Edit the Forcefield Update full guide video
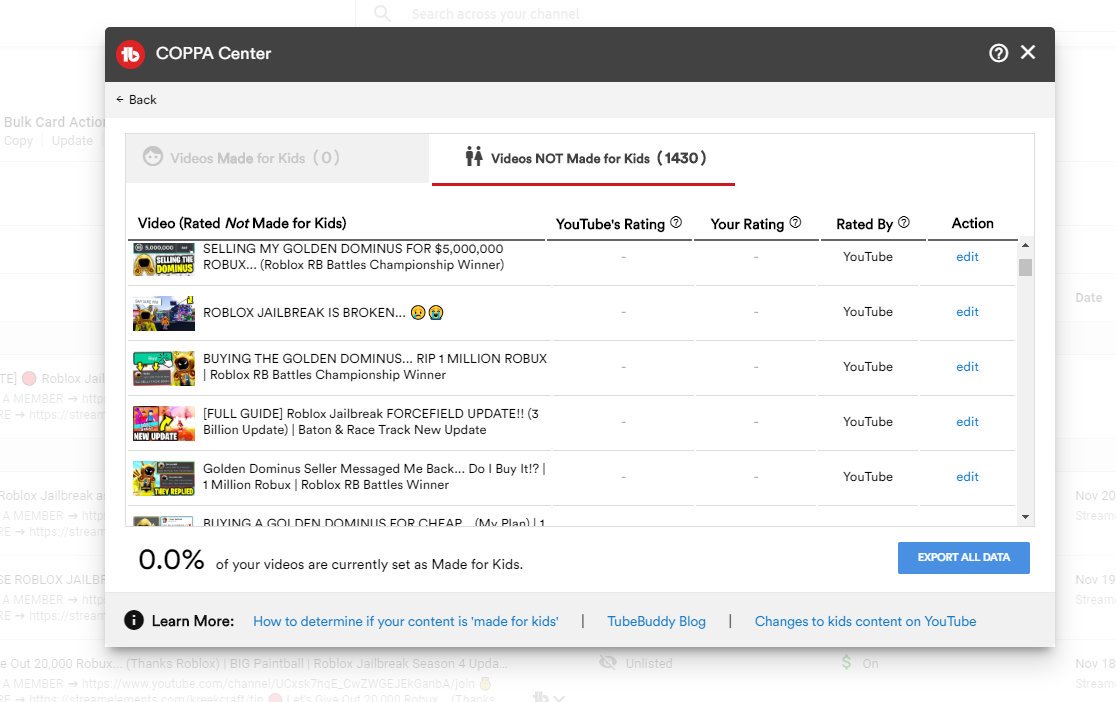The image size is (1116, 702). tap(967, 422)
